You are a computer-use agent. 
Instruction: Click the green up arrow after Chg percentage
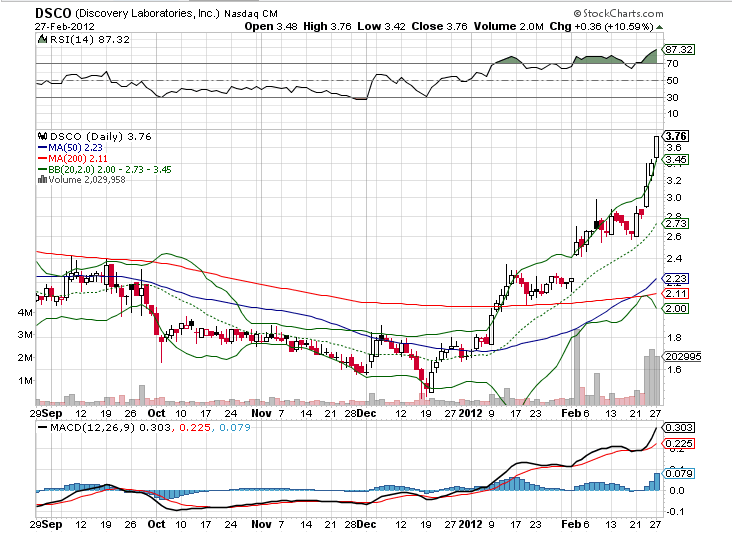pyautogui.click(x=659, y=27)
